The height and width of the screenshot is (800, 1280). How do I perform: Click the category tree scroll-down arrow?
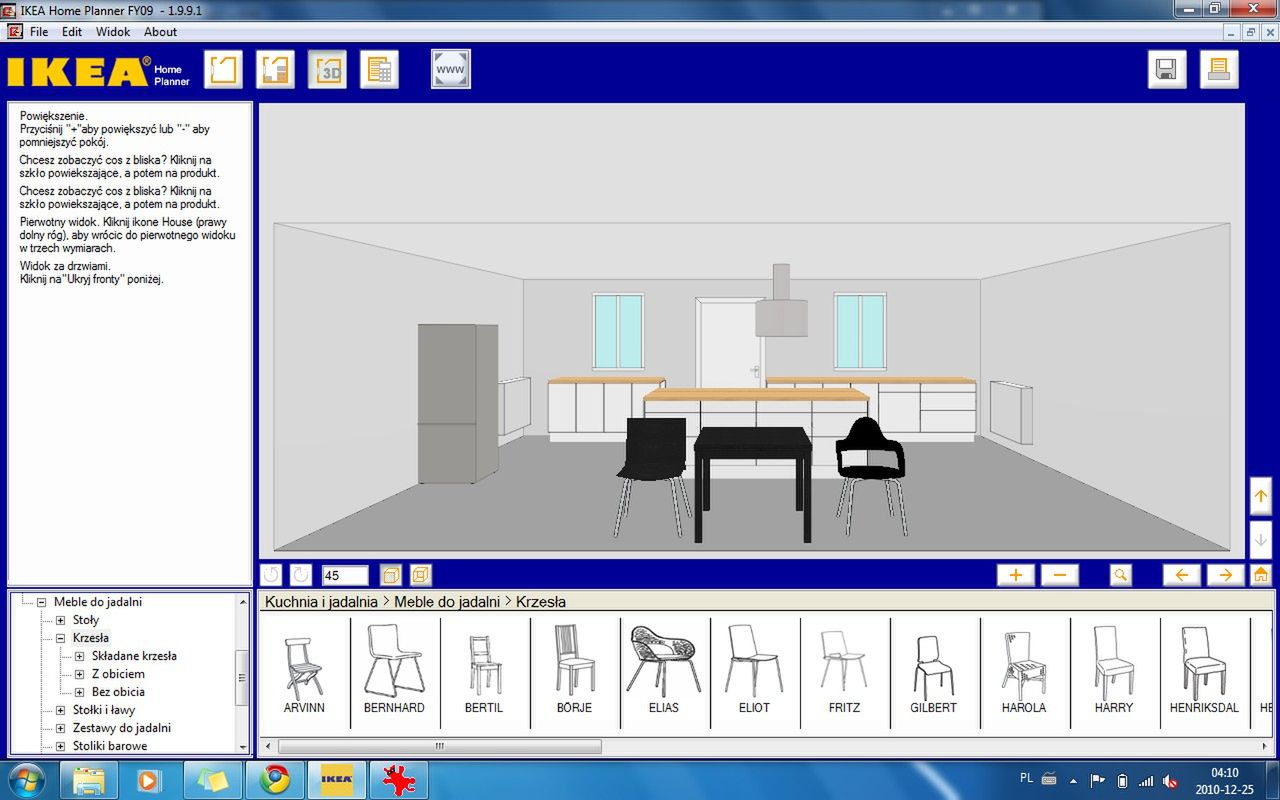[x=243, y=746]
